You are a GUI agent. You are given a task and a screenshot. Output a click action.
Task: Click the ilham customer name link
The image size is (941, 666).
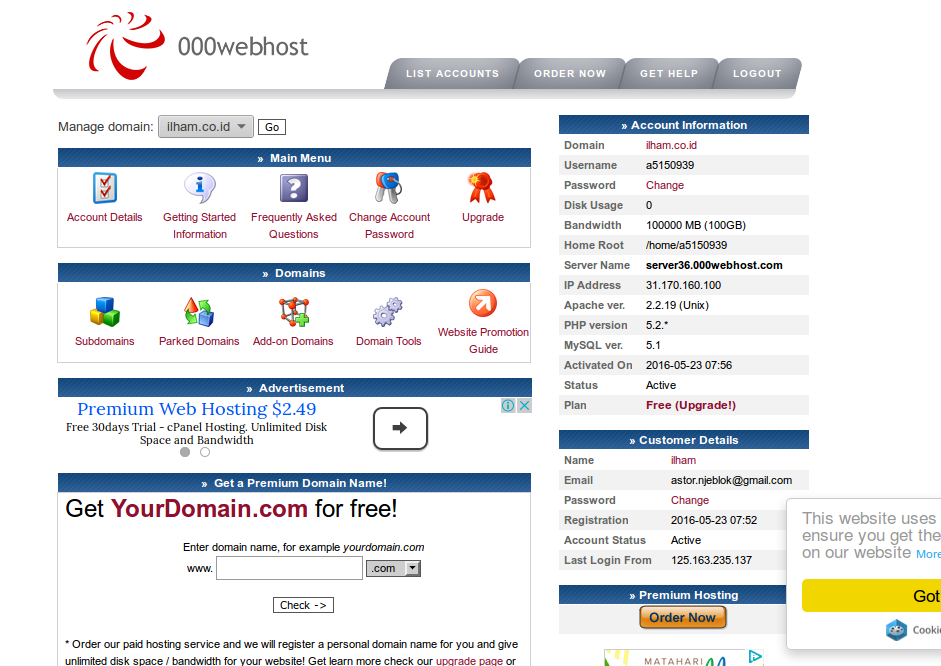click(684, 460)
